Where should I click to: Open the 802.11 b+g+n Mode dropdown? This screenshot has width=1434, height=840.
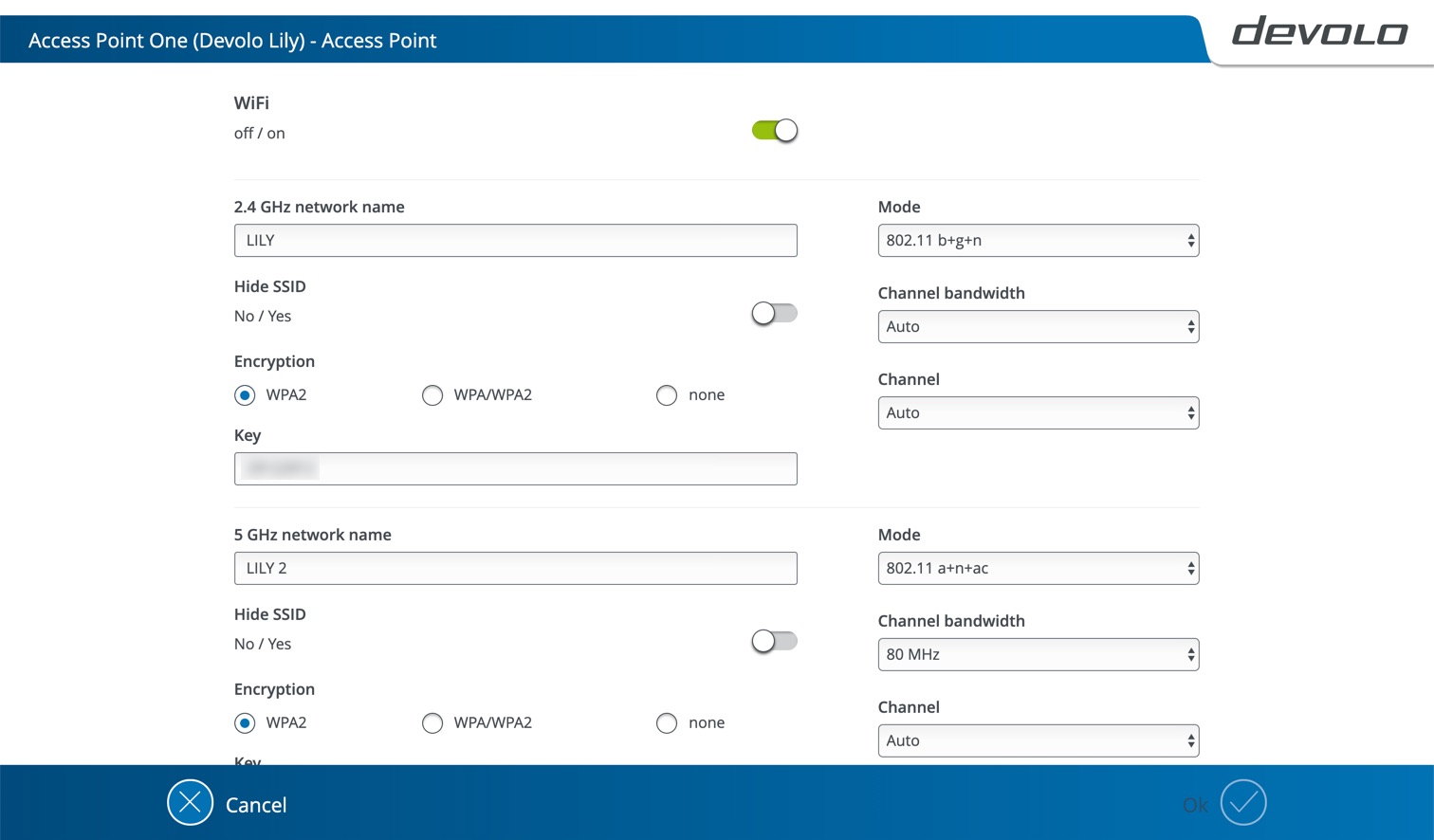[1038, 241]
